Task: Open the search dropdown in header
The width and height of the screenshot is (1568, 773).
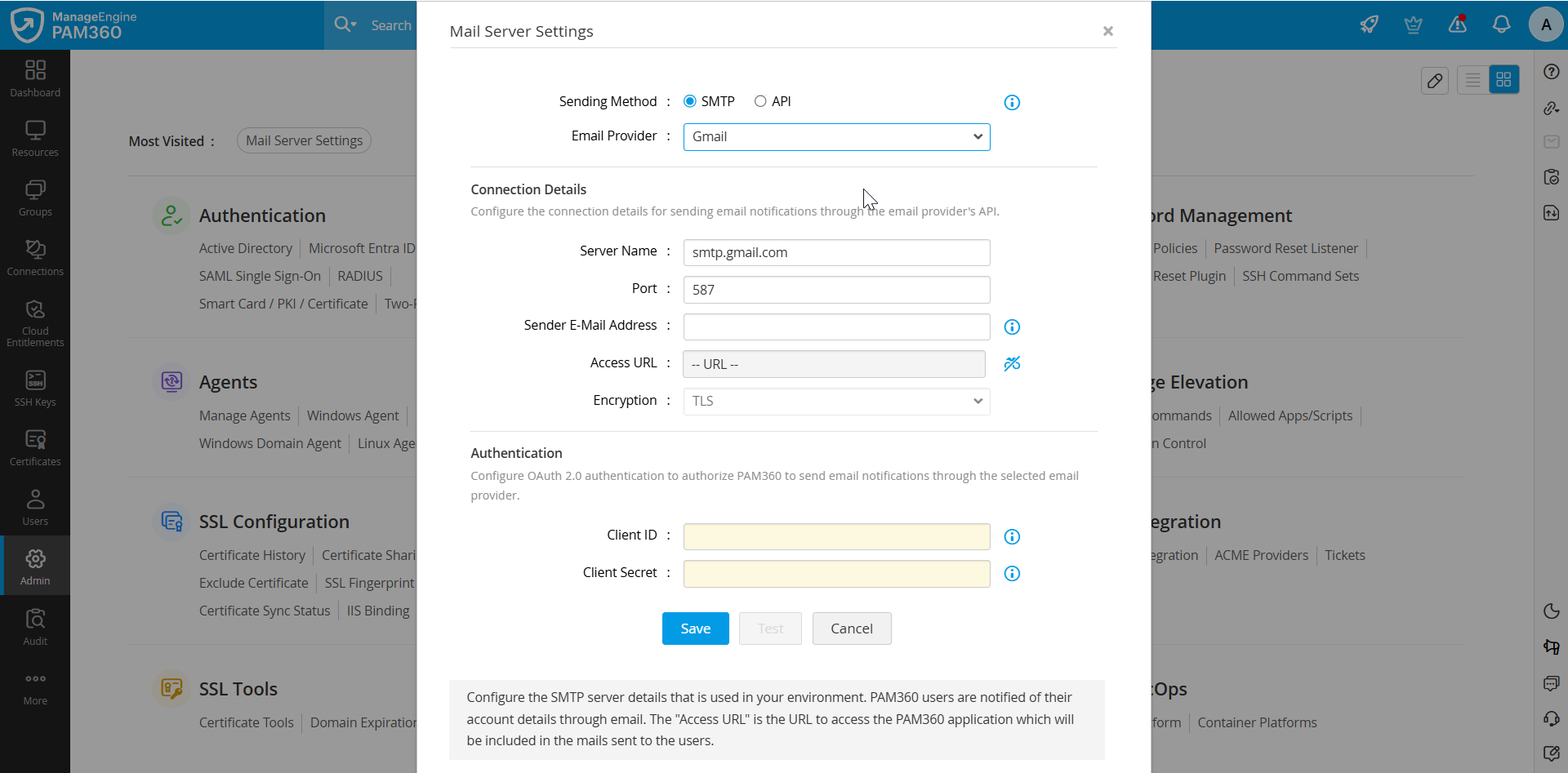Action: click(x=345, y=24)
